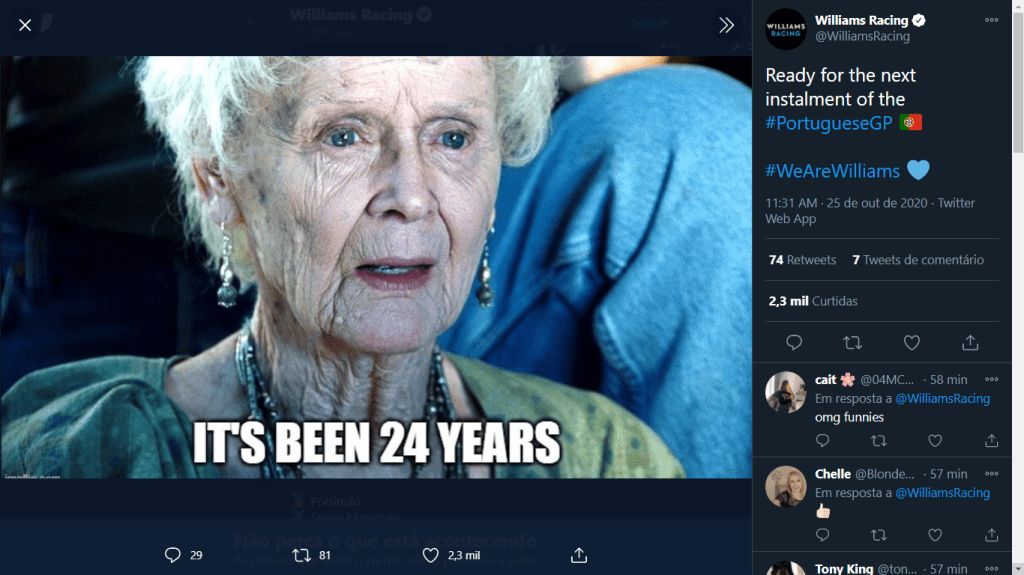The height and width of the screenshot is (575, 1024).
Task: Like the Williams Racing tweet in sidebar
Action: 911,342
